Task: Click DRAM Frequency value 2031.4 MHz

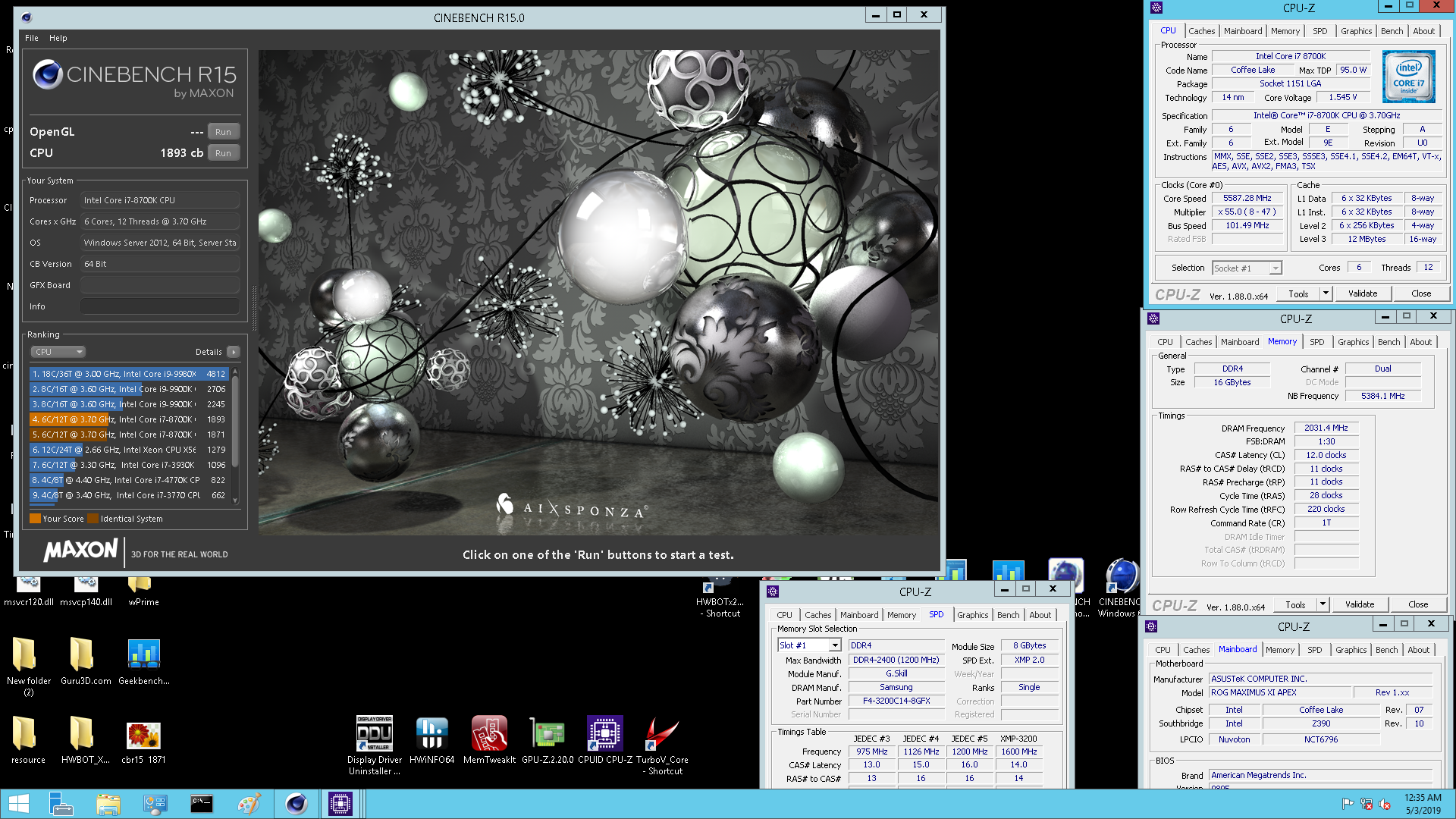Action: point(1326,428)
